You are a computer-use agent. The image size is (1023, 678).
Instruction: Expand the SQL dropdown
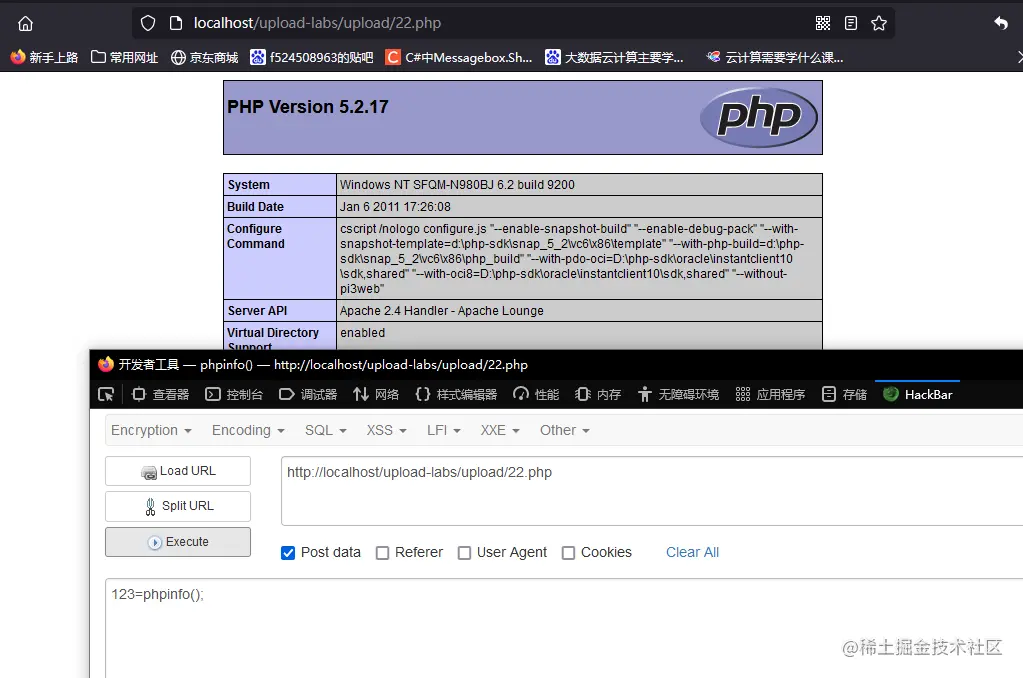pos(326,431)
